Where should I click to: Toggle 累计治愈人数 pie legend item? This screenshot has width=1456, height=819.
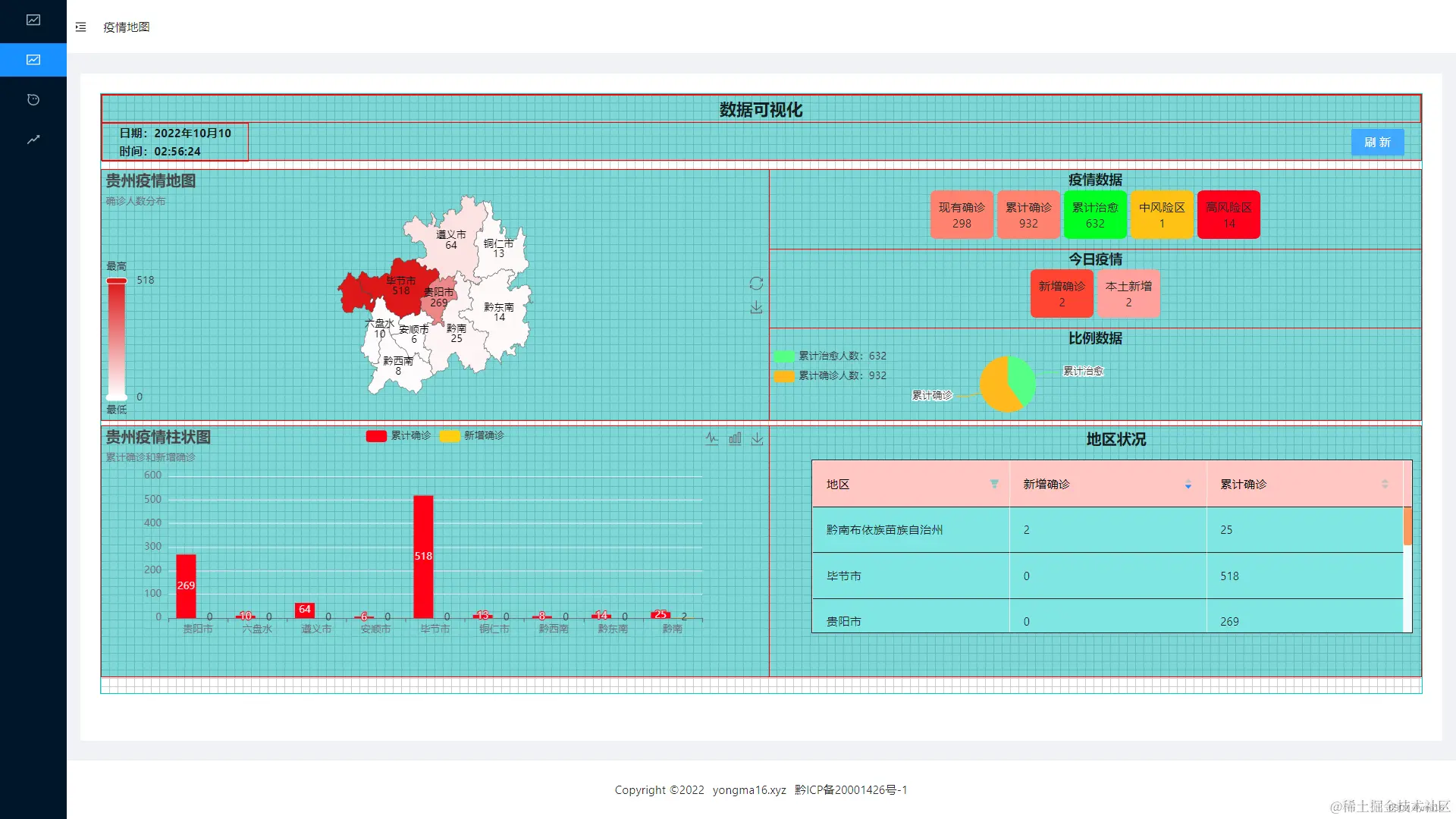tap(830, 356)
